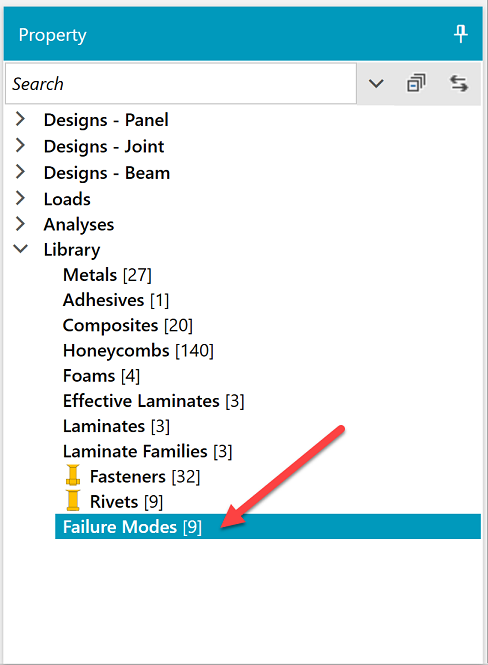
Task: Pin the Property panel
Action: (x=460, y=34)
